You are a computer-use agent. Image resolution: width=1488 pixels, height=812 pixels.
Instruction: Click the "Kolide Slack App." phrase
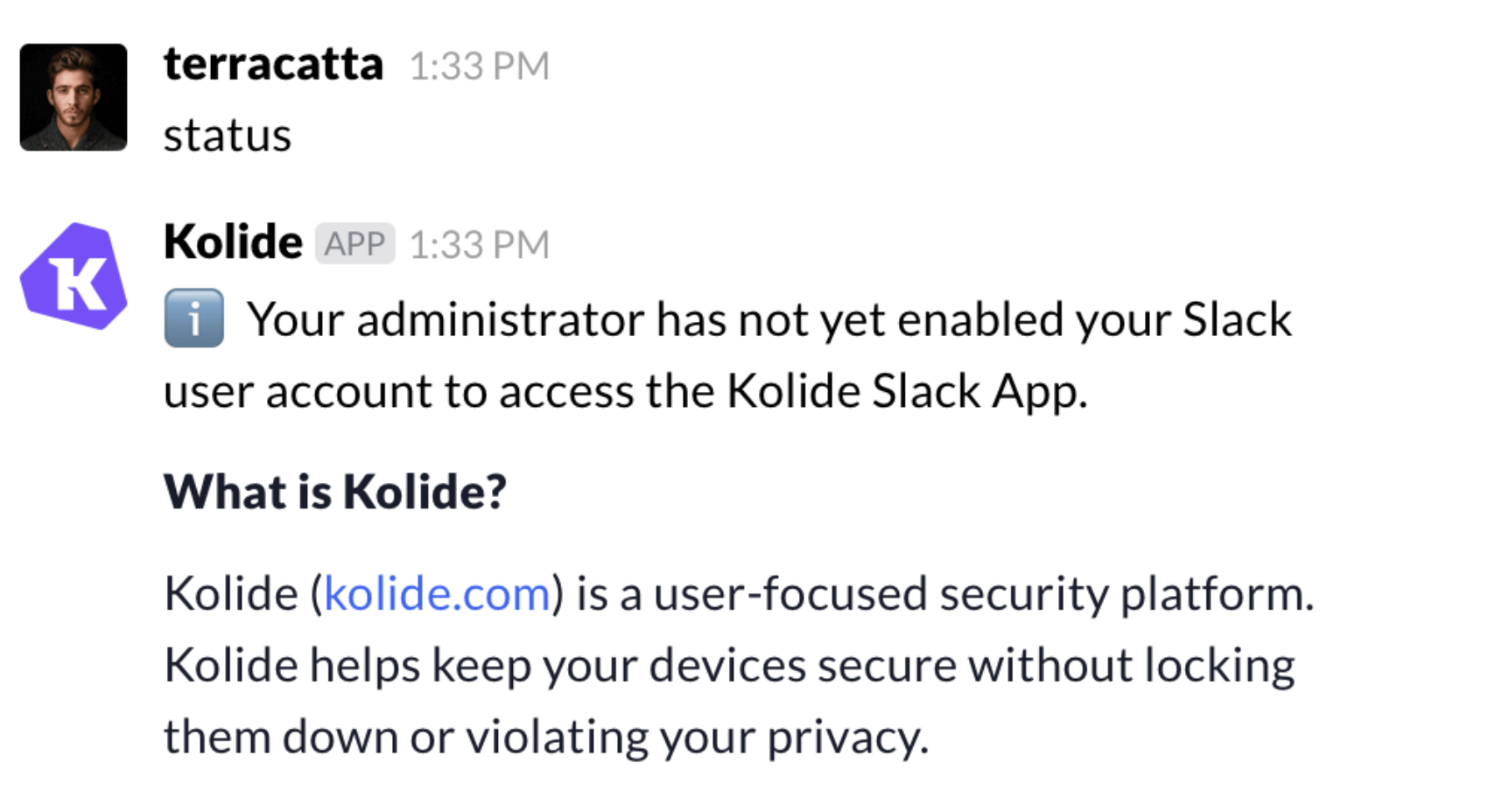(x=907, y=391)
